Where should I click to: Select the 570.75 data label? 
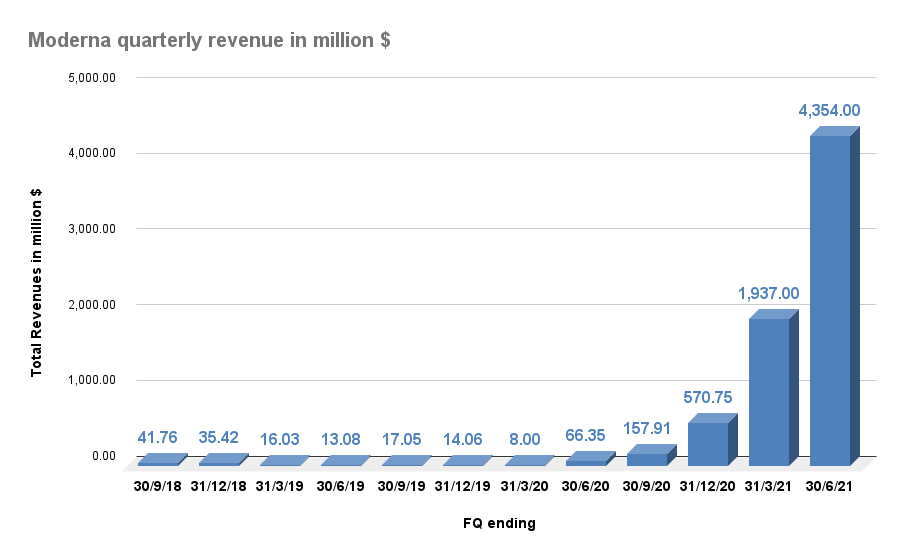tap(707, 397)
